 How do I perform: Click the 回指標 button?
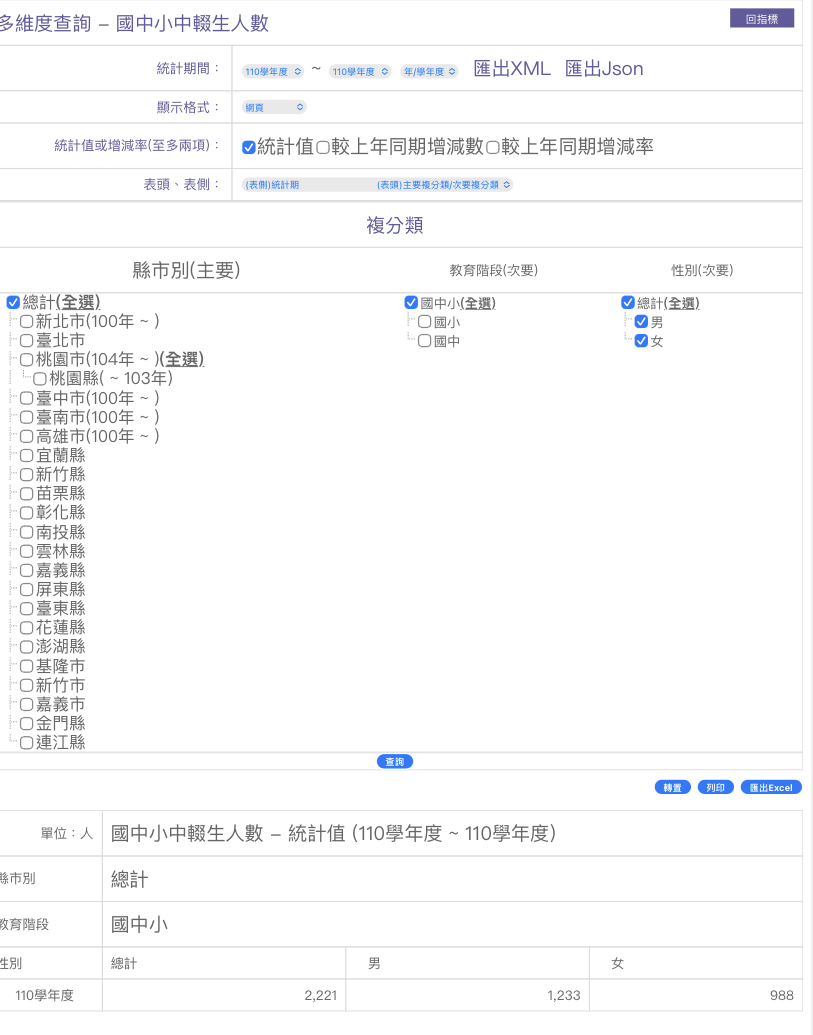coord(762,18)
